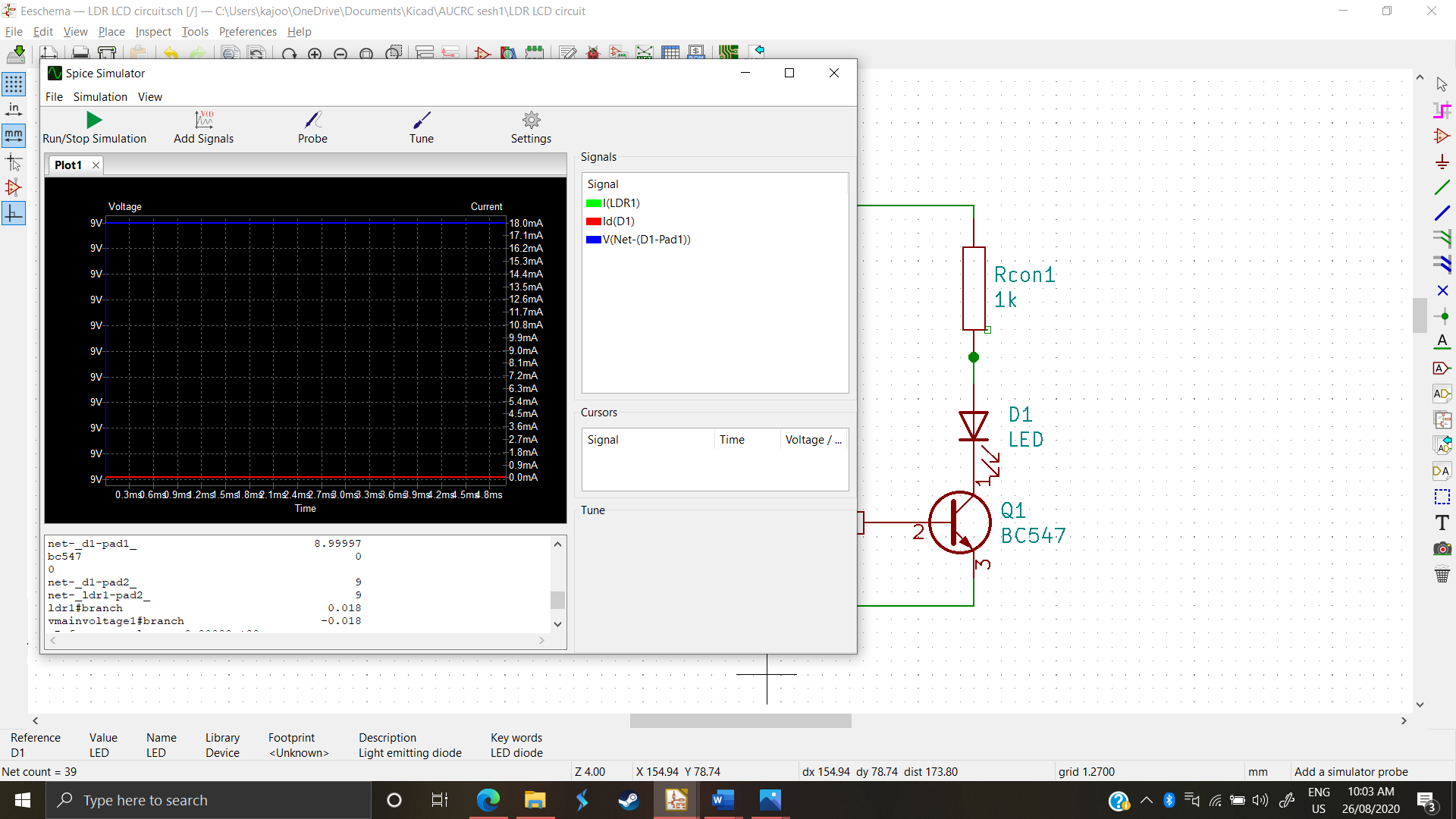Screen dimensions: 1456x819
Task: Open the simulator Settings gear
Action: [530, 127]
